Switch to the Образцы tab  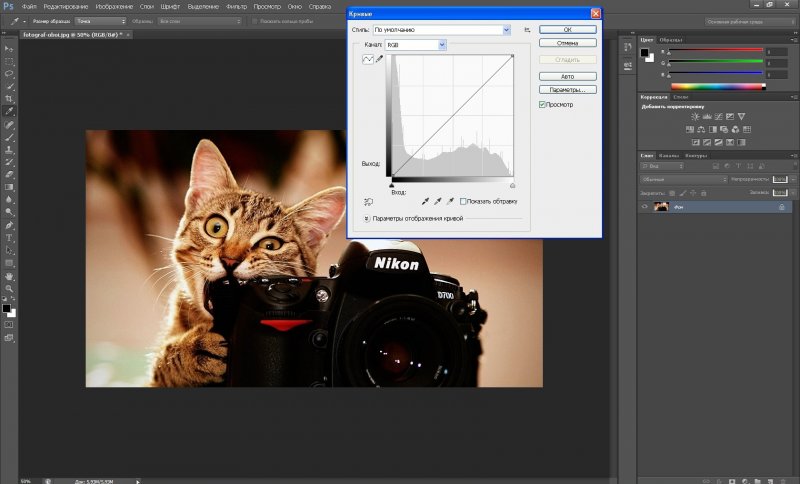pyautogui.click(x=670, y=40)
